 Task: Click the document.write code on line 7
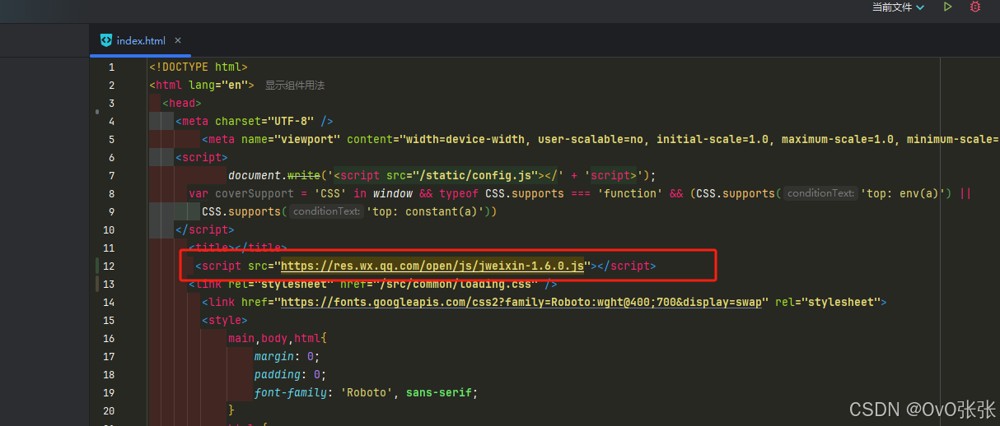pos(442,175)
